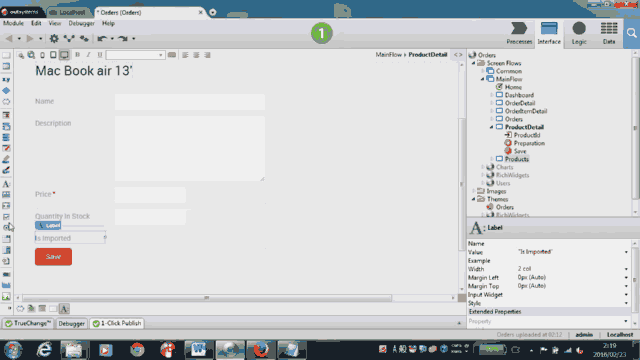Select the Image widget at toolbox bottom
The height and width of the screenshot is (360, 640).
6,297
